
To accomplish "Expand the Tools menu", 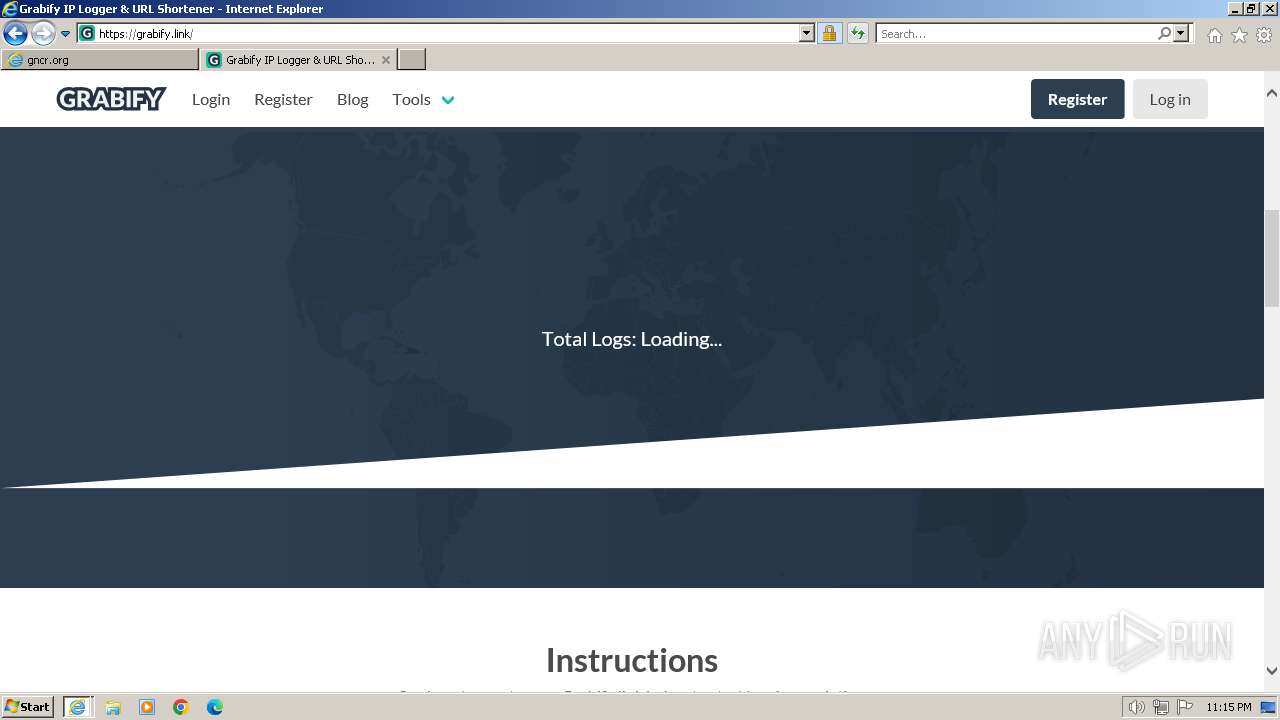I will [423, 99].
